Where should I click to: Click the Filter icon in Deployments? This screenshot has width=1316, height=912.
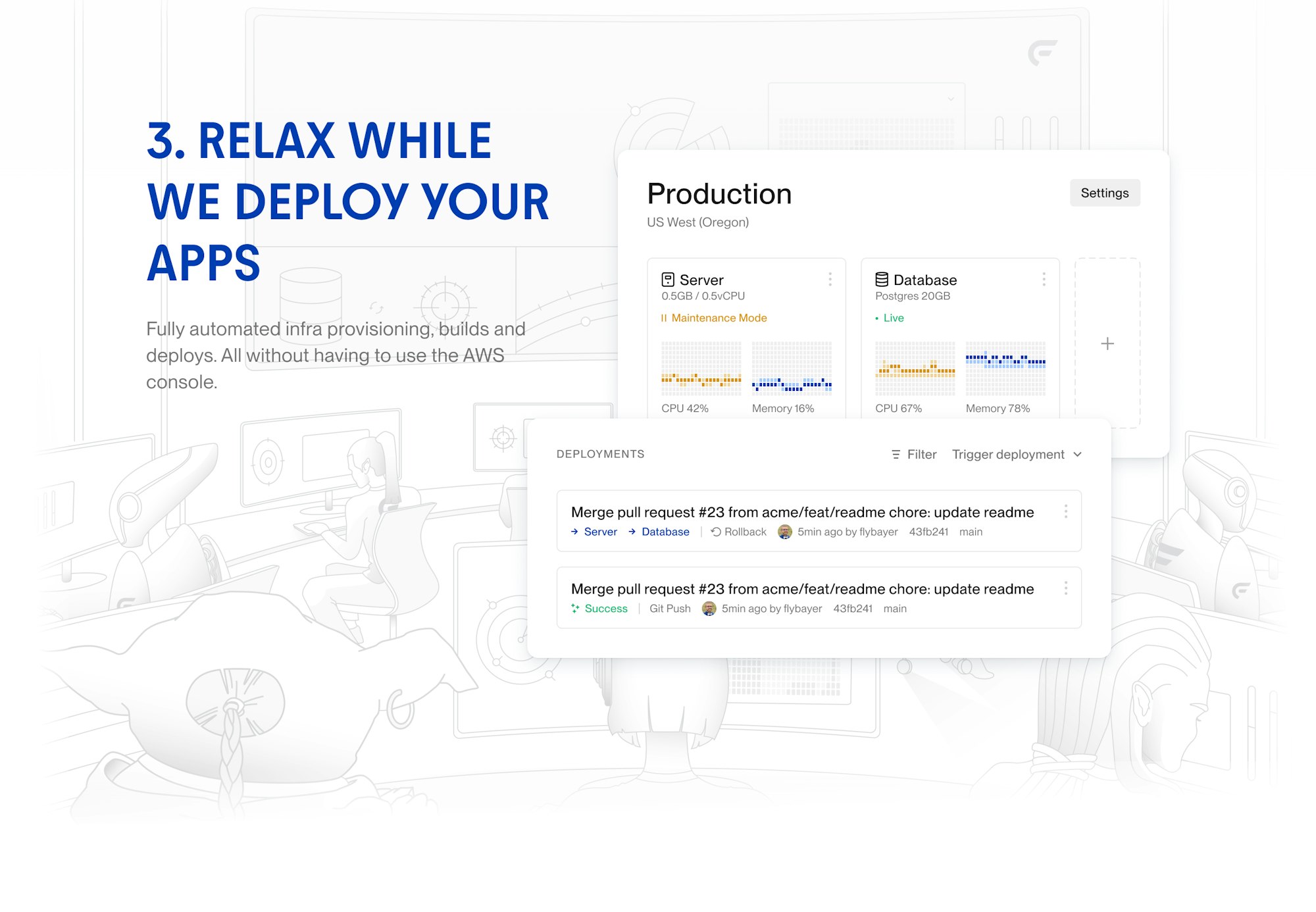(x=896, y=455)
